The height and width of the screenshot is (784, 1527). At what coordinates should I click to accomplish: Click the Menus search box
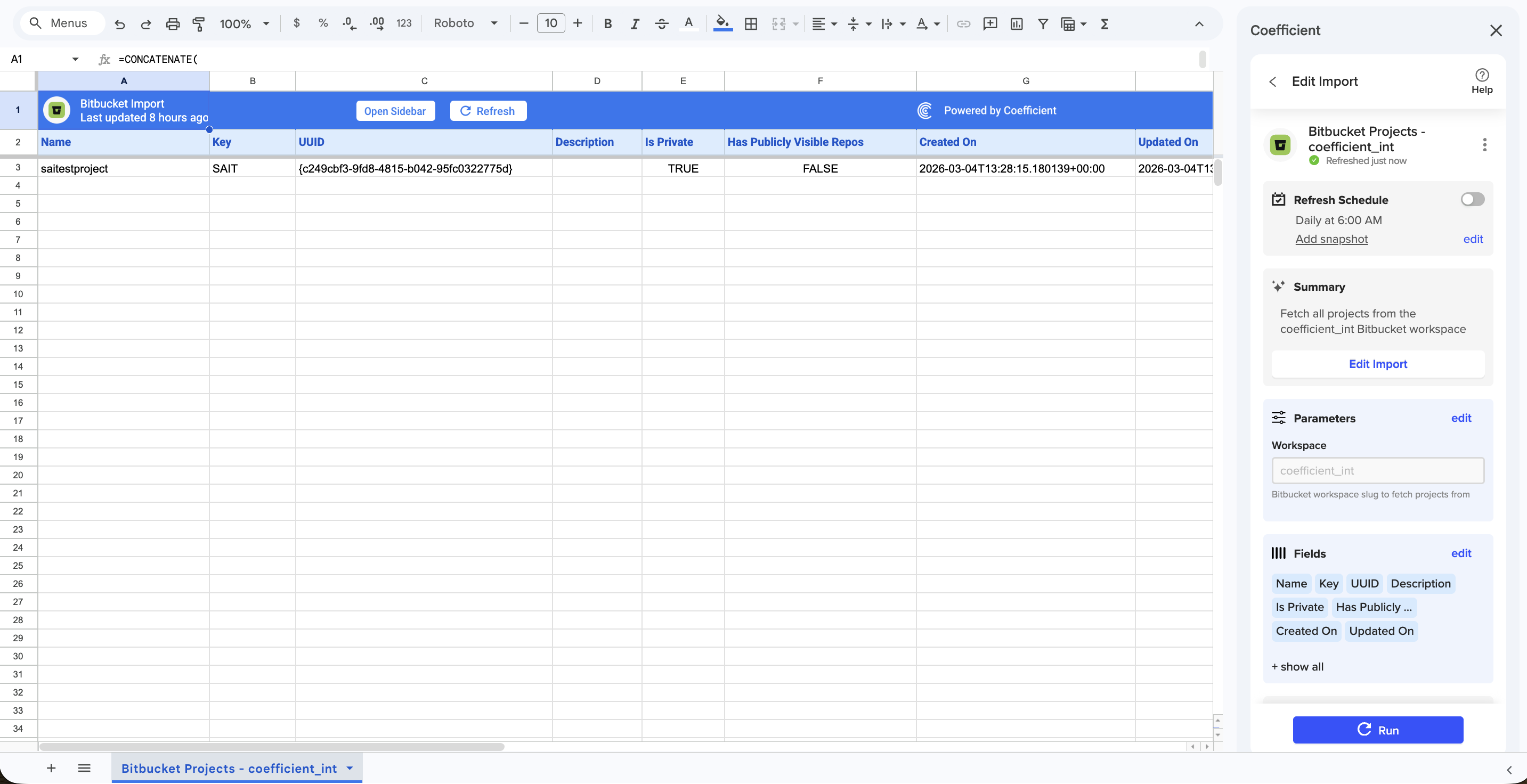(62, 23)
